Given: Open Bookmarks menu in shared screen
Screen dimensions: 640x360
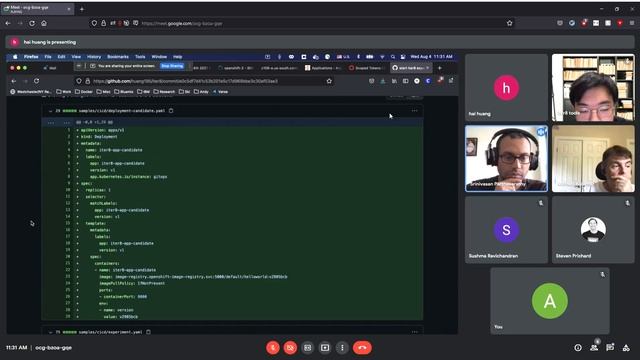Looking at the screenshot, I should coord(118,57).
